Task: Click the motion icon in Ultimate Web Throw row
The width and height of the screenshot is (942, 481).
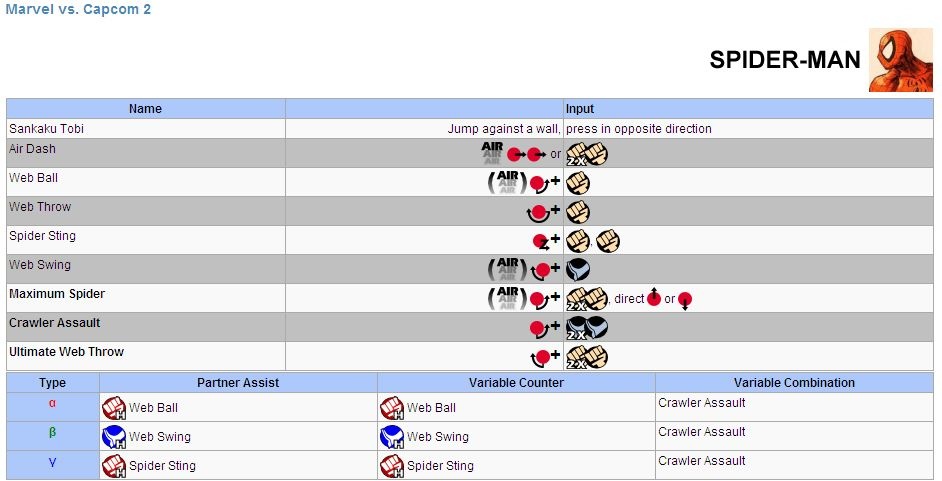Action: click(x=540, y=358)
